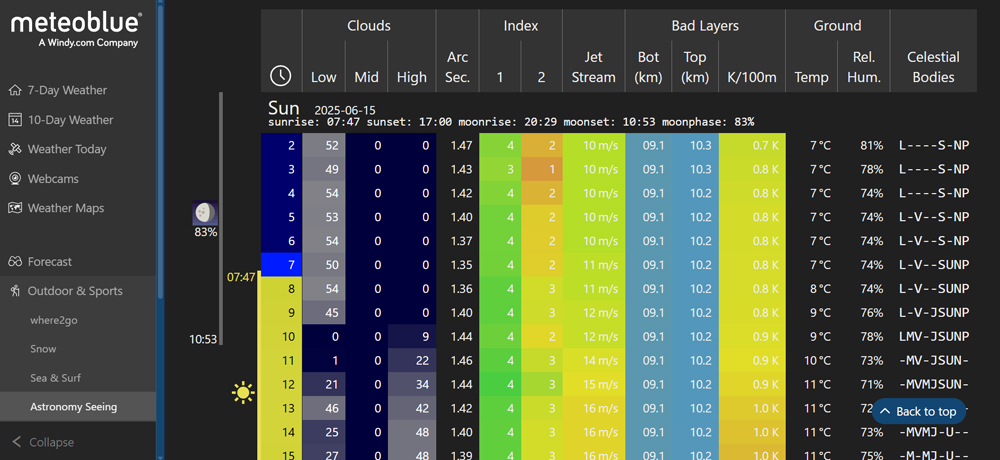Click the Ground group header
Image resolution: width=1000 pixels, height=460 pixels.
coord(837,26)
